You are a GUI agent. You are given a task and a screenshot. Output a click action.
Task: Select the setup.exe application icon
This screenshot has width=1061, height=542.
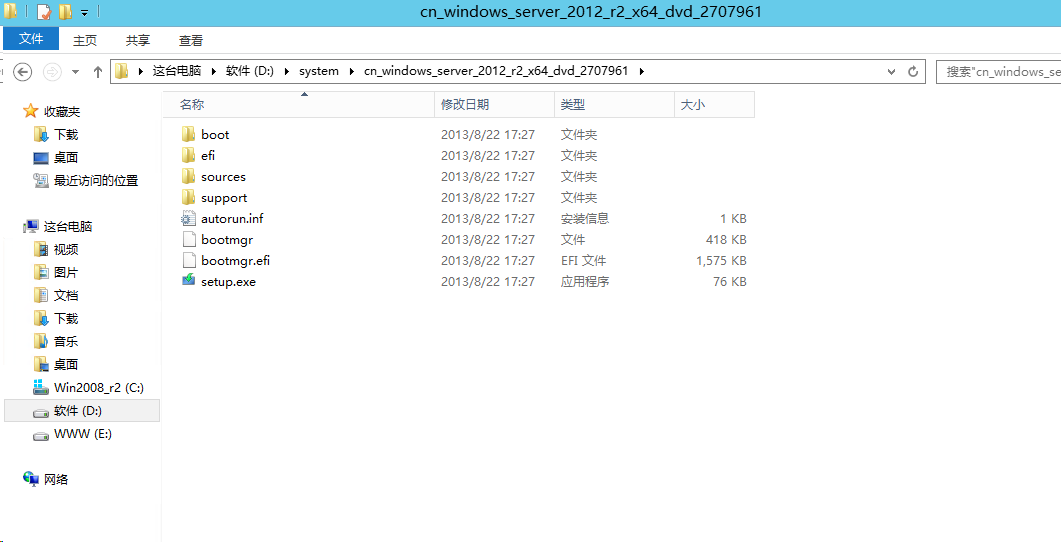[188, 281]
